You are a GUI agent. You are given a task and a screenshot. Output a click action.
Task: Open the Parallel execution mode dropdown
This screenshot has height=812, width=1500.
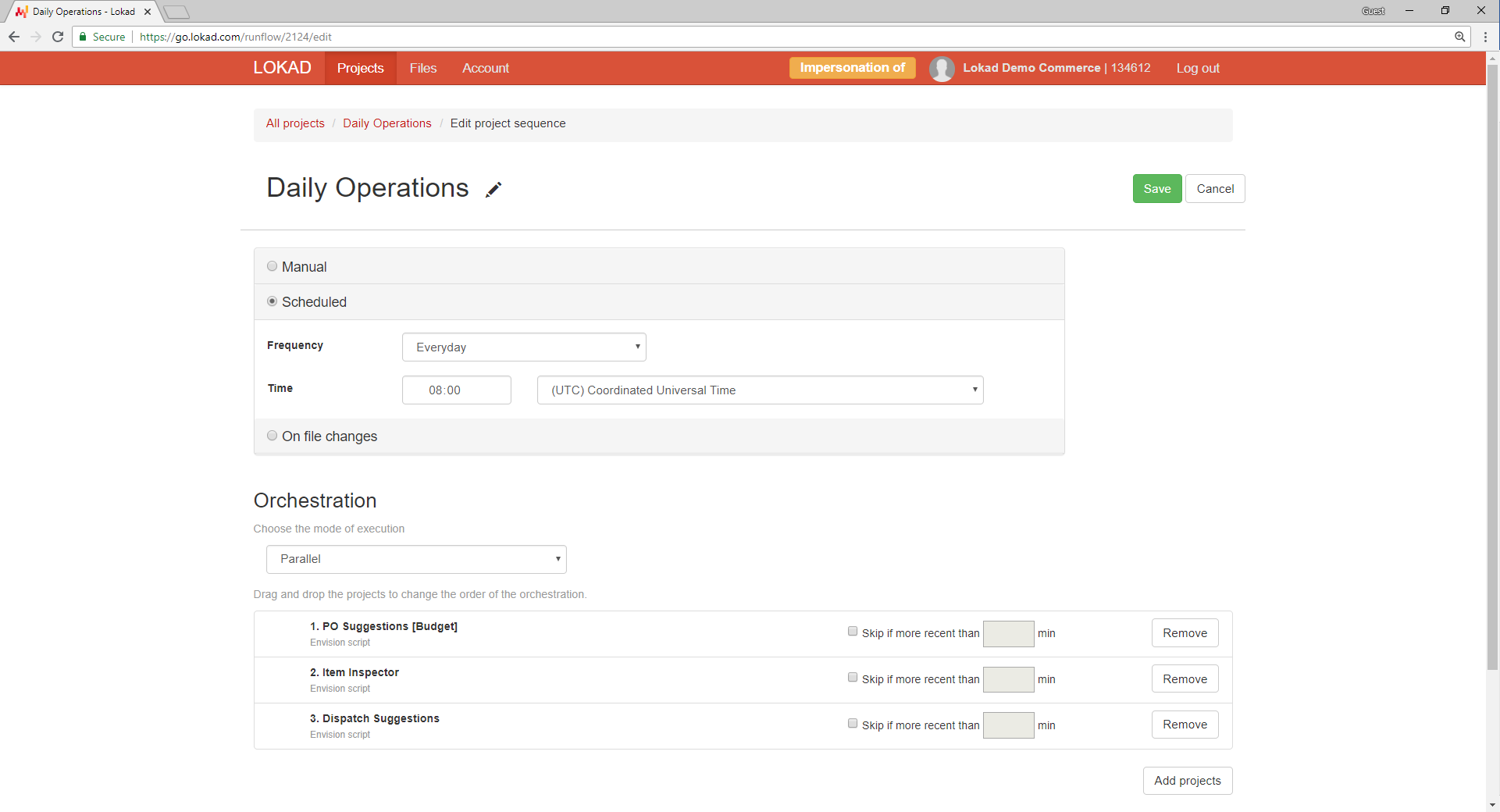click(416, 559)
